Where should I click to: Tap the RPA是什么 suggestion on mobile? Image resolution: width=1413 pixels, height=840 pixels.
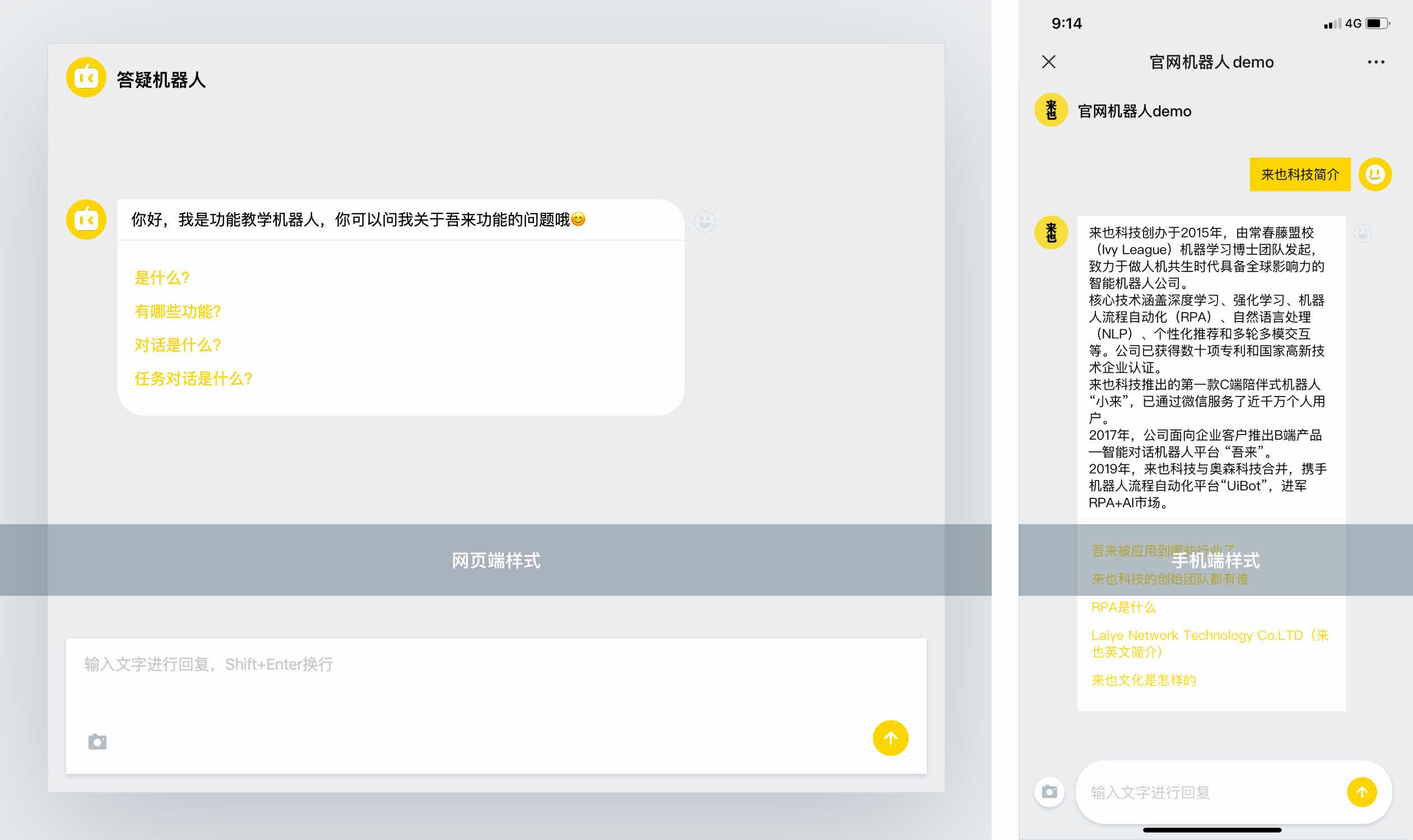click(1123, 608)
